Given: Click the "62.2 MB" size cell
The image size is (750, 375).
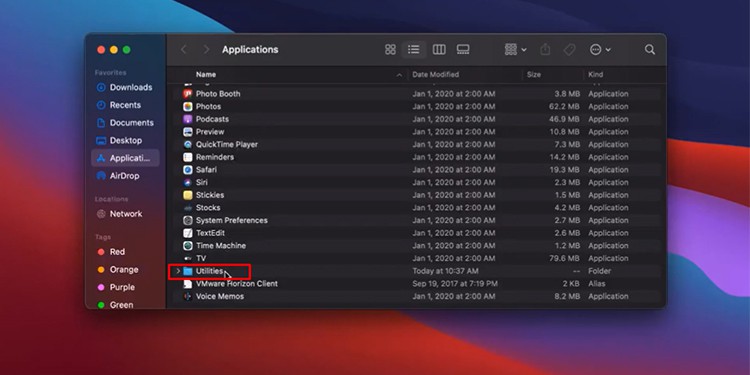Looking at the screenshot, I should [x=564, y=107].
